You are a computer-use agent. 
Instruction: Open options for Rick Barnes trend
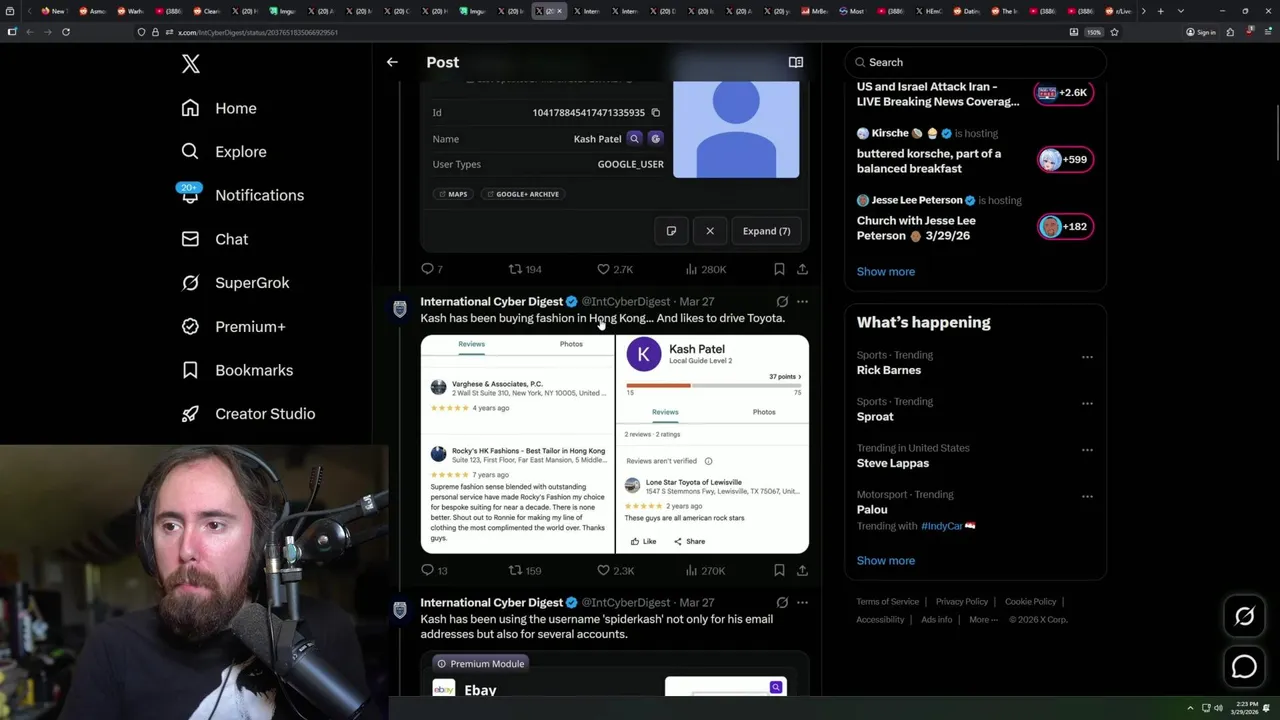tap(1087, 357)
